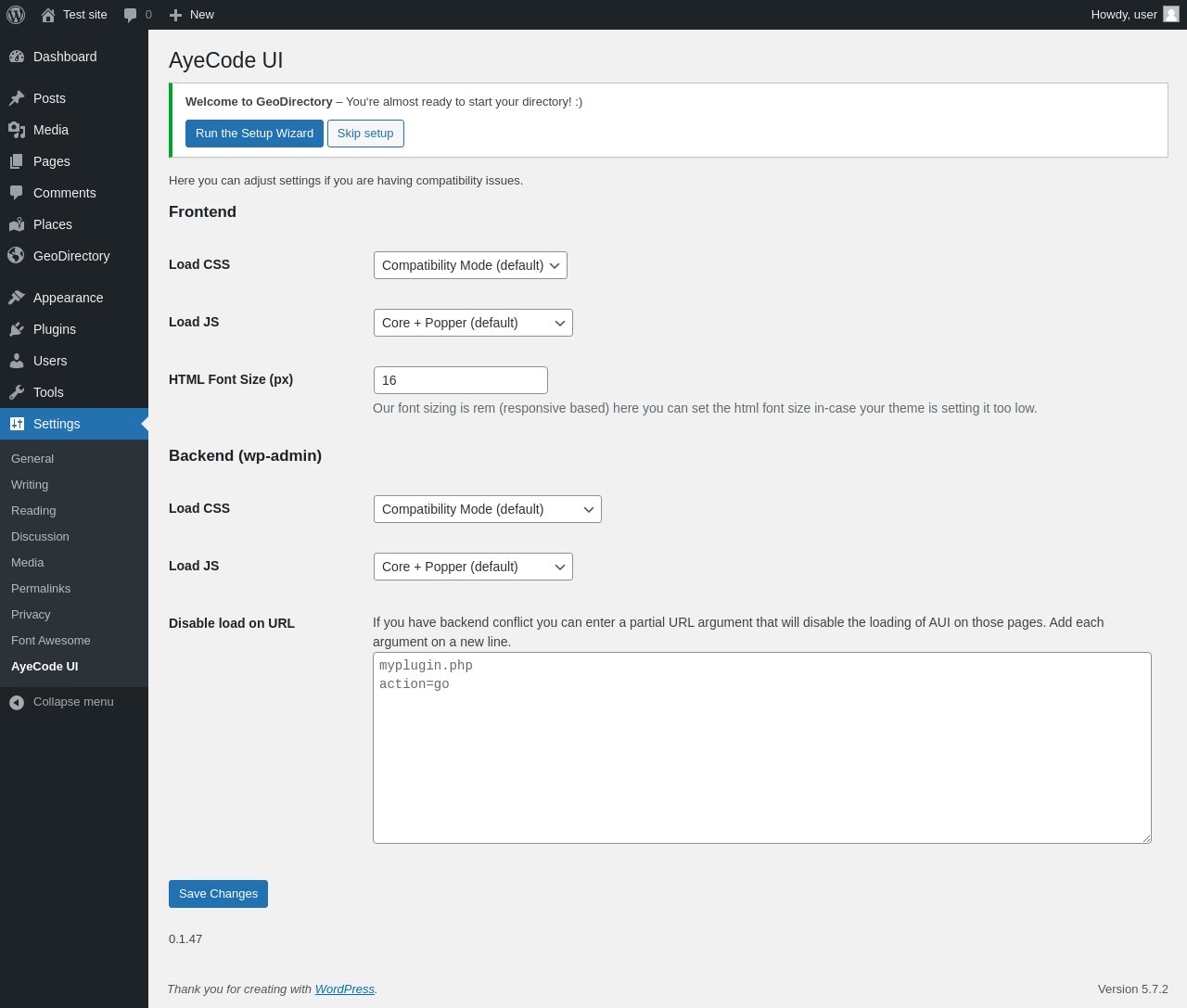Select Discussion settings submenu
The height and width of the screenshot is (1008, 1187).
(40, 537)
